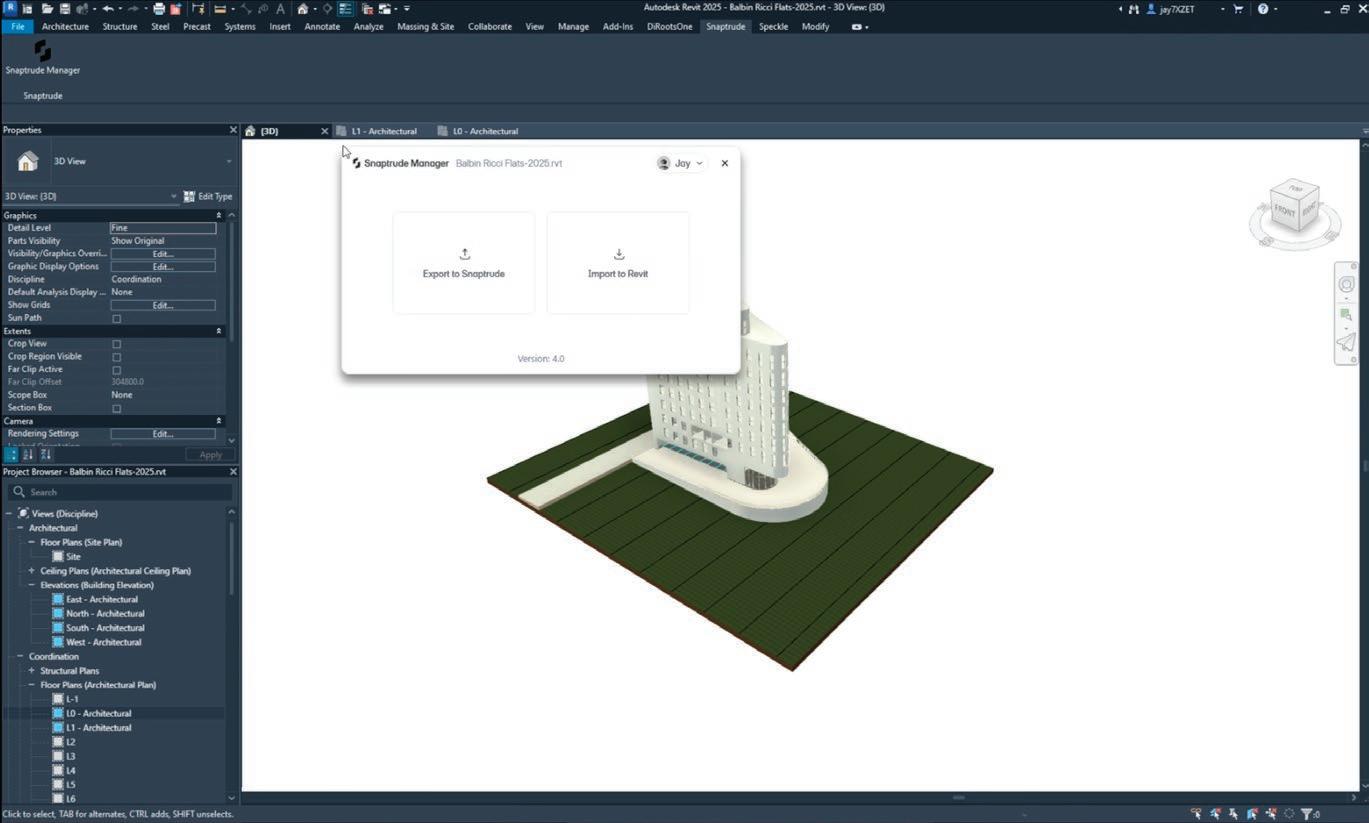Click Edit for Visibility/Graphics Overrides
Image resolution: width=1369 pixels, height=823 pixels.
163,254
